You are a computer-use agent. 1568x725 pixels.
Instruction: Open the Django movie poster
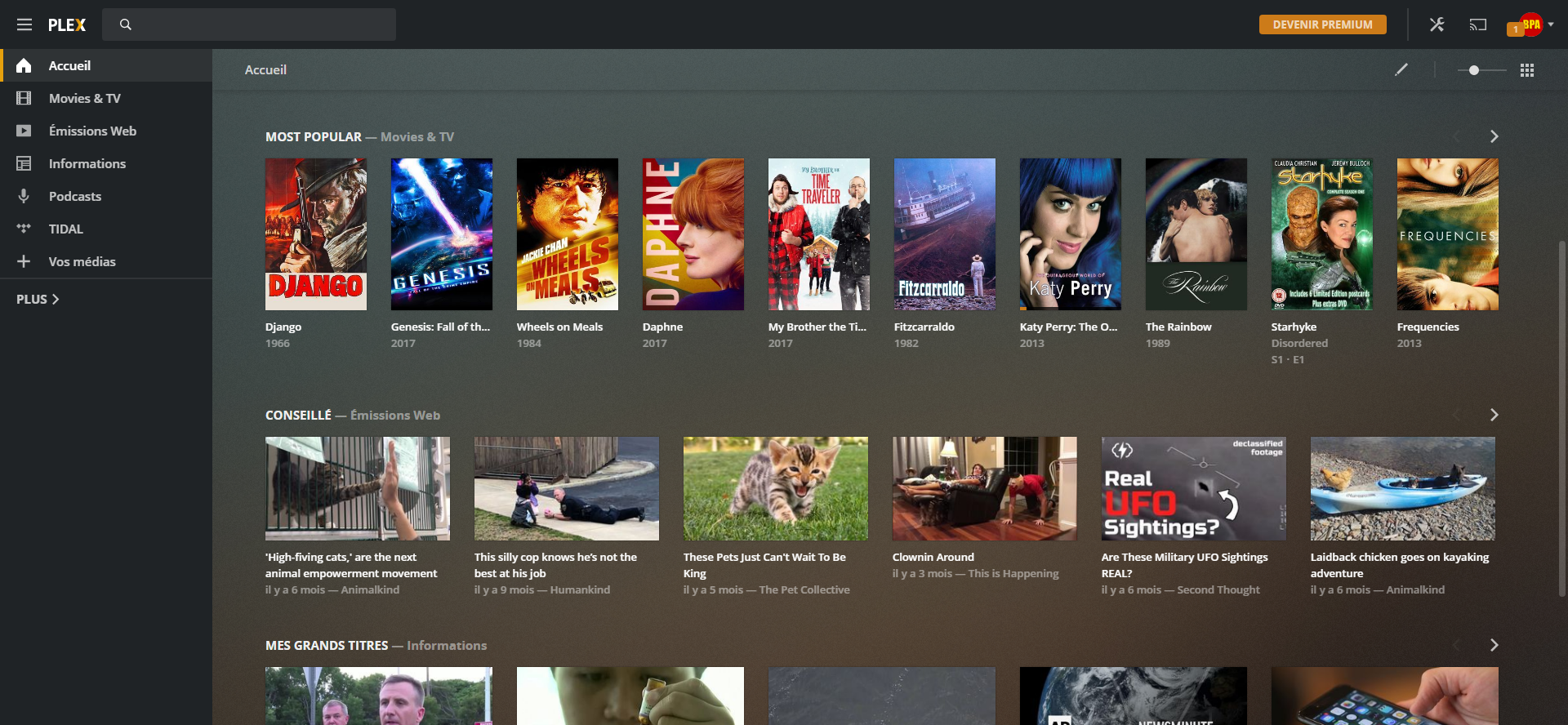(315, 234)
